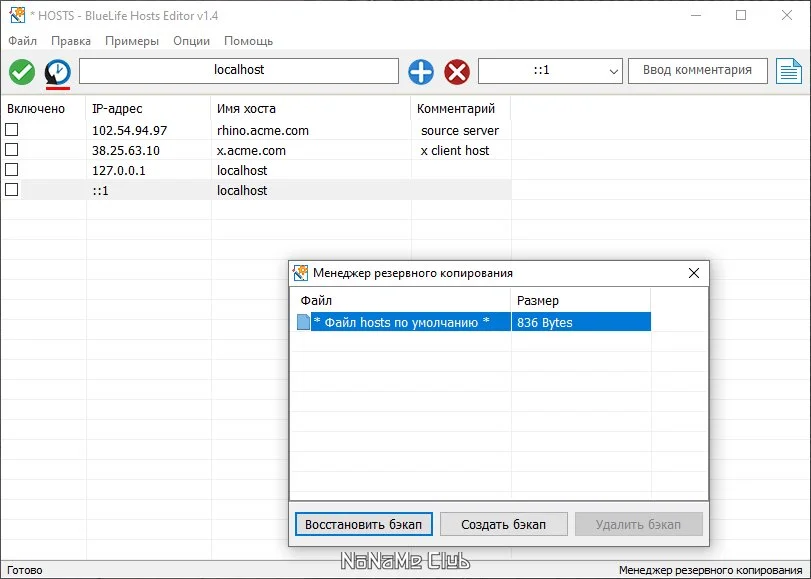Click Восстановить бэкап button

pos(364,524)
